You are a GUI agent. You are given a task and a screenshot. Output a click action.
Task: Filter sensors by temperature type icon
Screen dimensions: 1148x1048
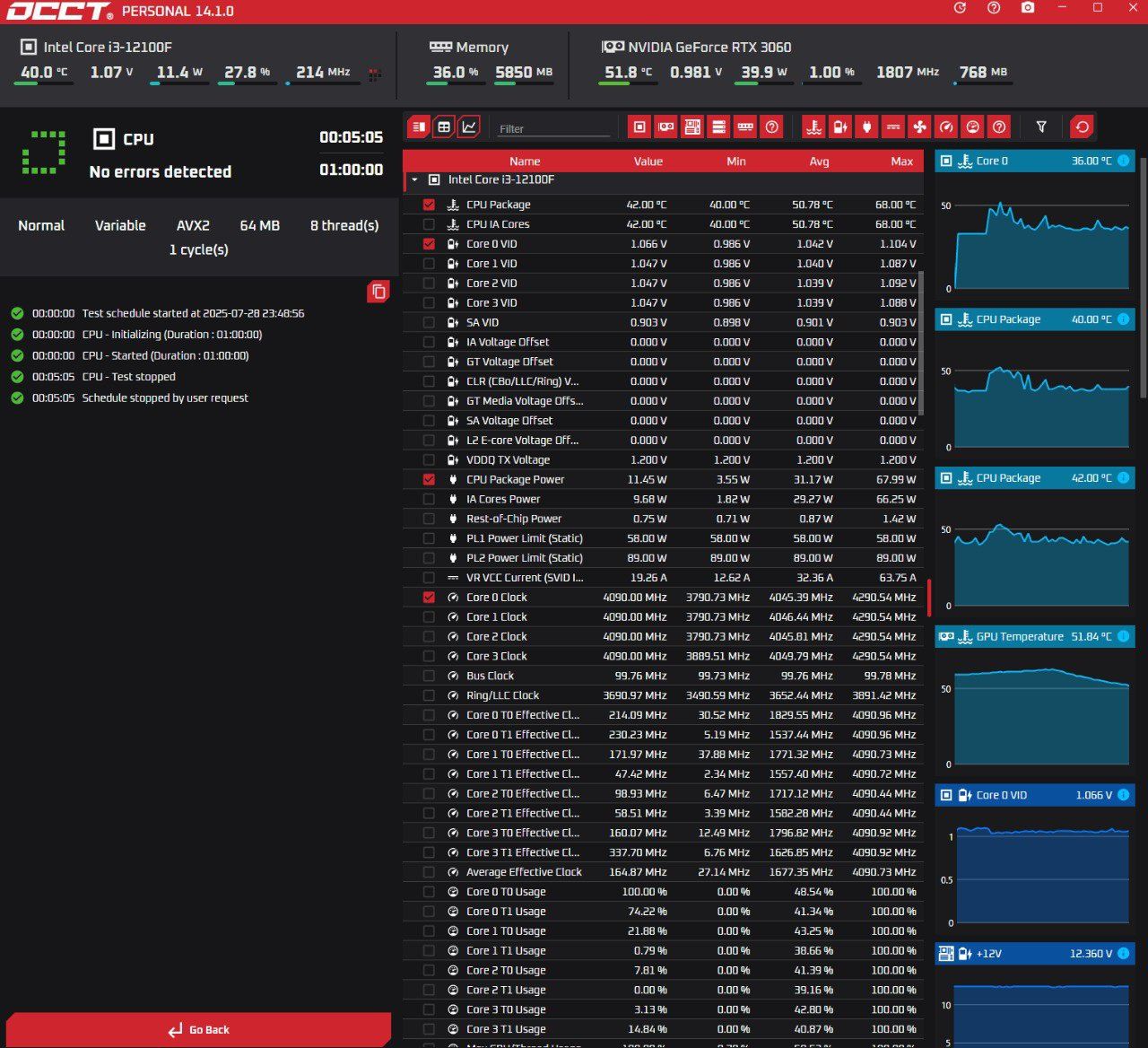click(813, 127)
